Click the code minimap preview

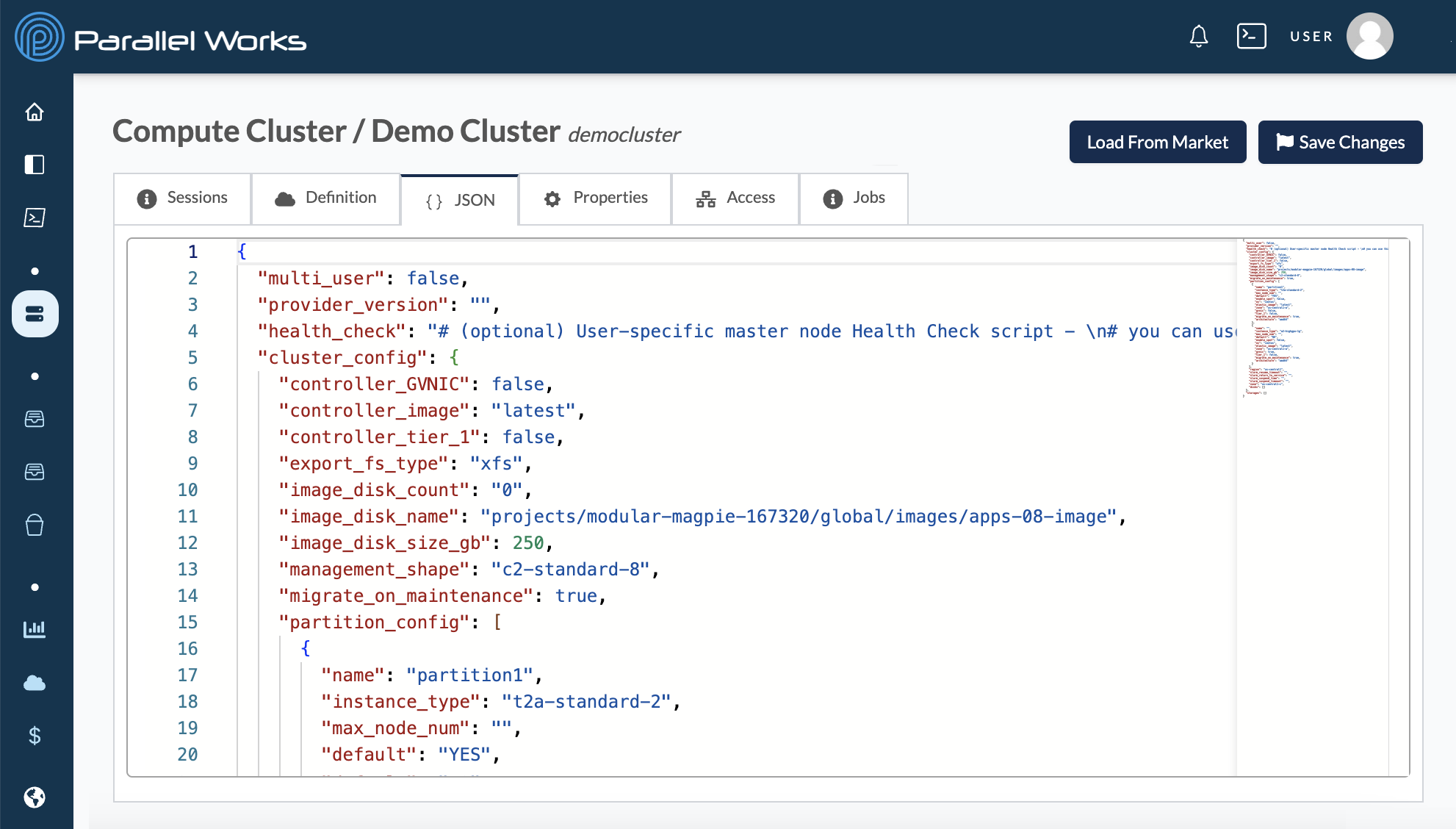(x=1313, y=317)
